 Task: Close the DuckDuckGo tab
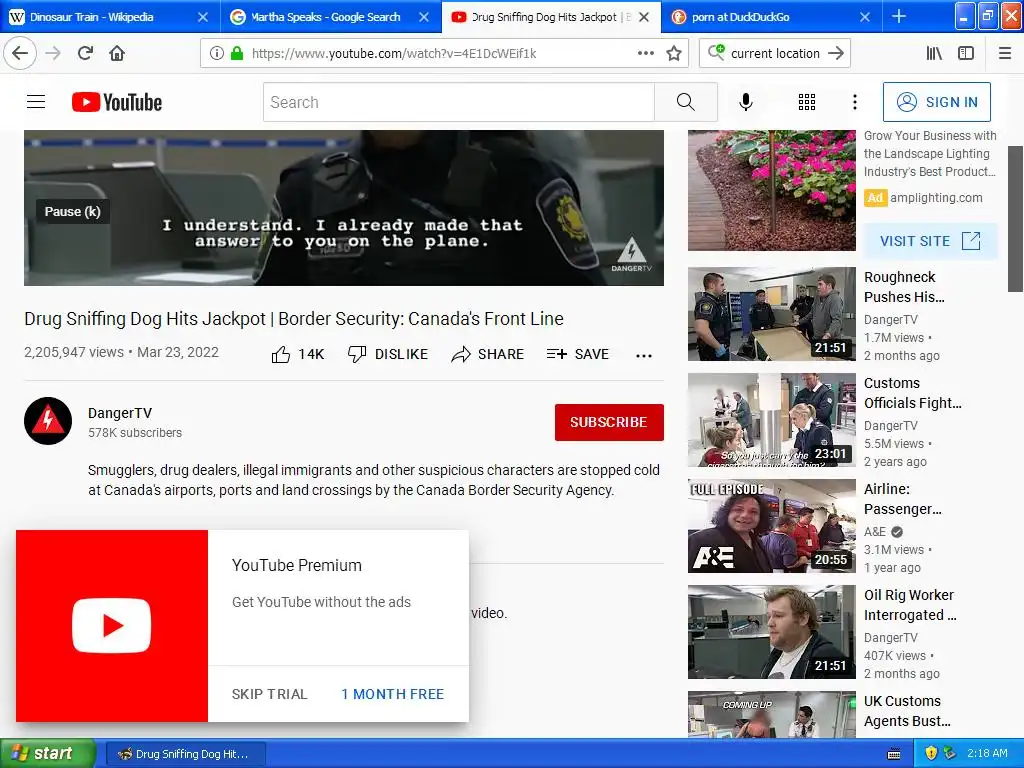pos(865,17)
